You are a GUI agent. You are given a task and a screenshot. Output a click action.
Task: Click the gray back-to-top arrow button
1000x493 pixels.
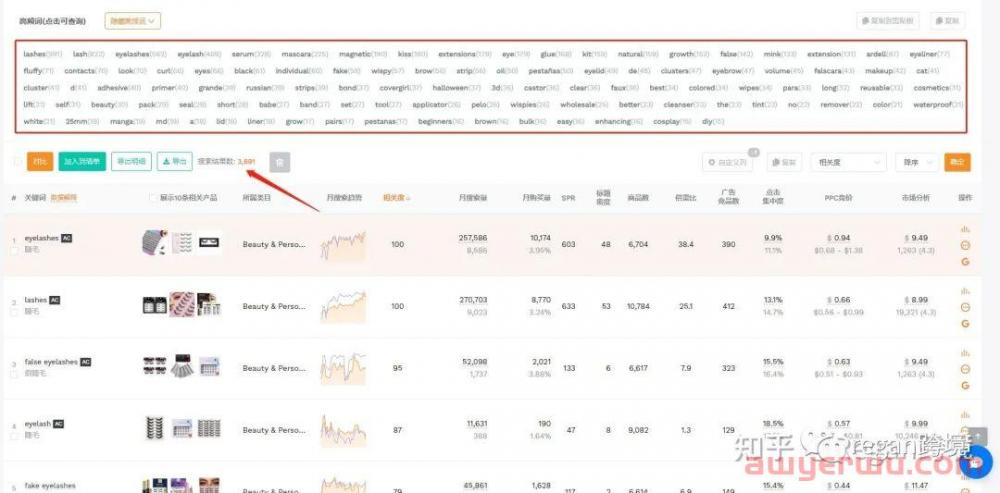click(978, 436)
